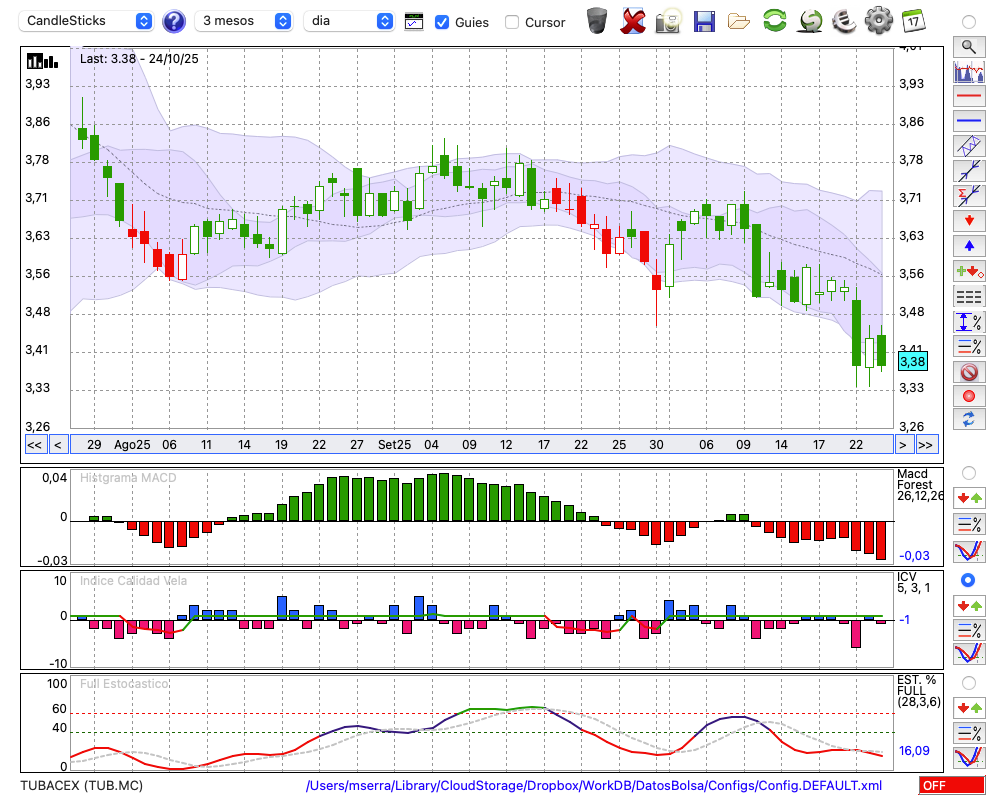
Task: Click the red record dot button
Action: coord(969,396)
